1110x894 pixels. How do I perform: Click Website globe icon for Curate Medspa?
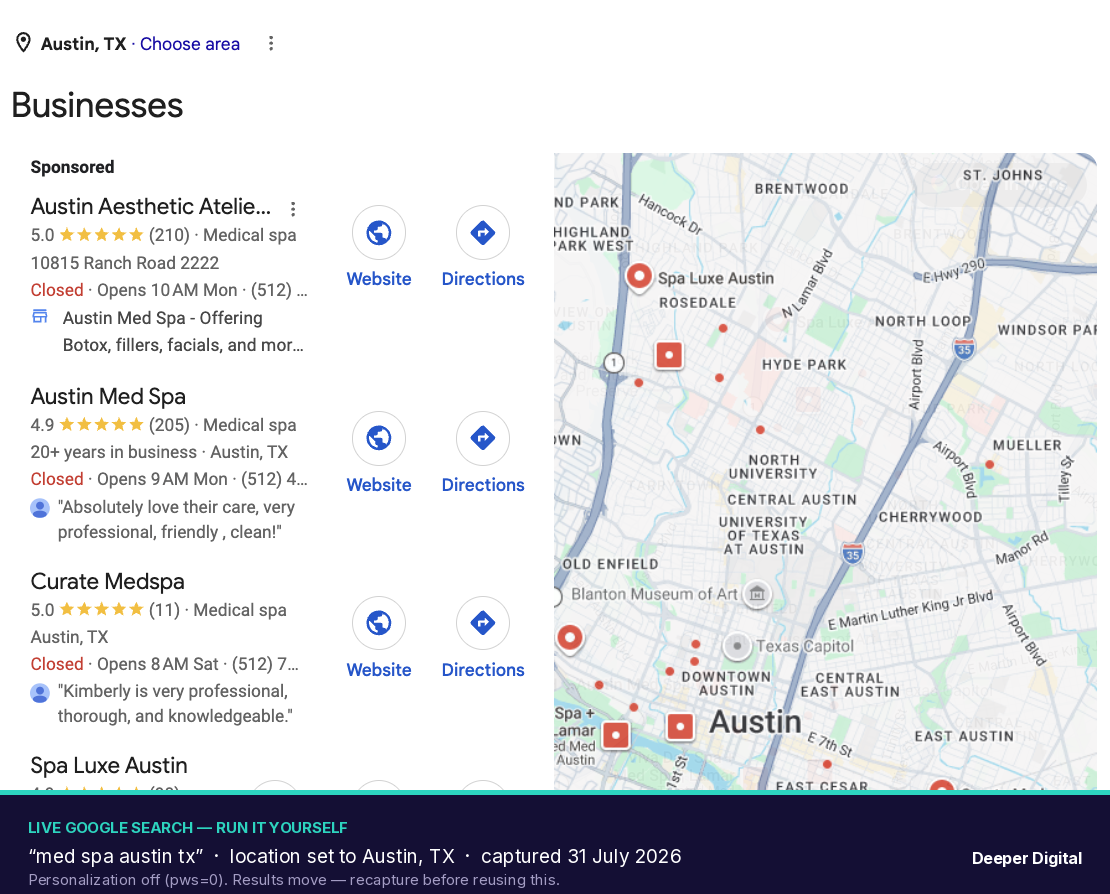point(379,623)
